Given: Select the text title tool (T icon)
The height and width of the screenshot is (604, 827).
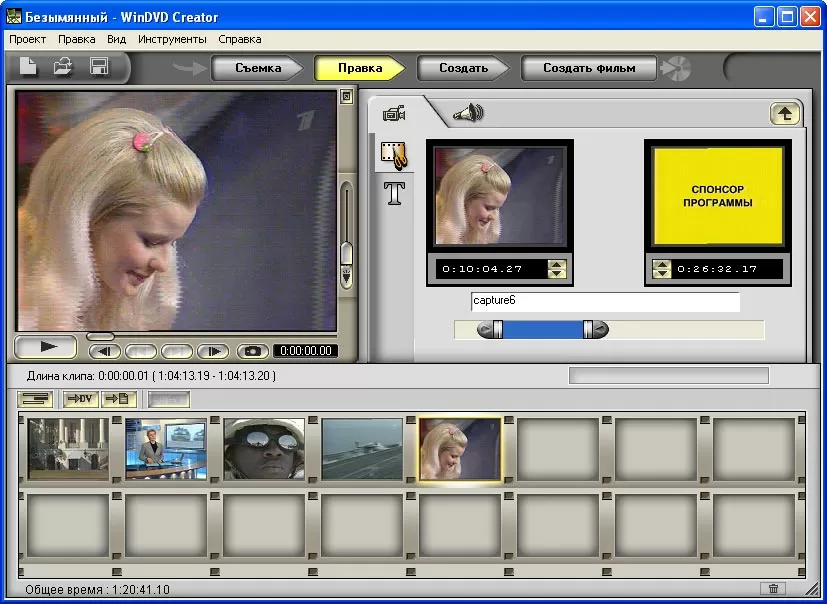Looking at the screenshot, I should coord(395,192).
